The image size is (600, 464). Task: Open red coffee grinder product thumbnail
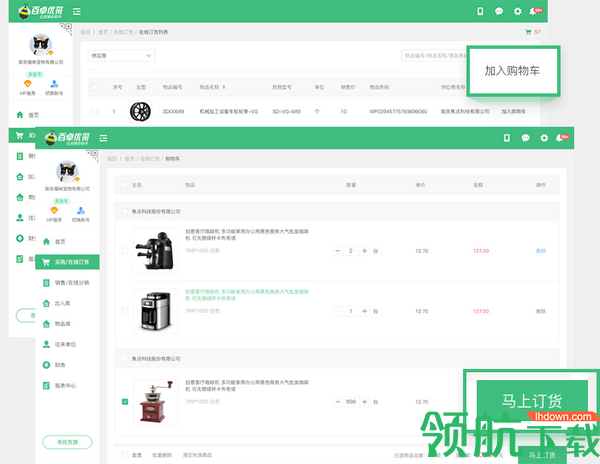tap(155, 402)
